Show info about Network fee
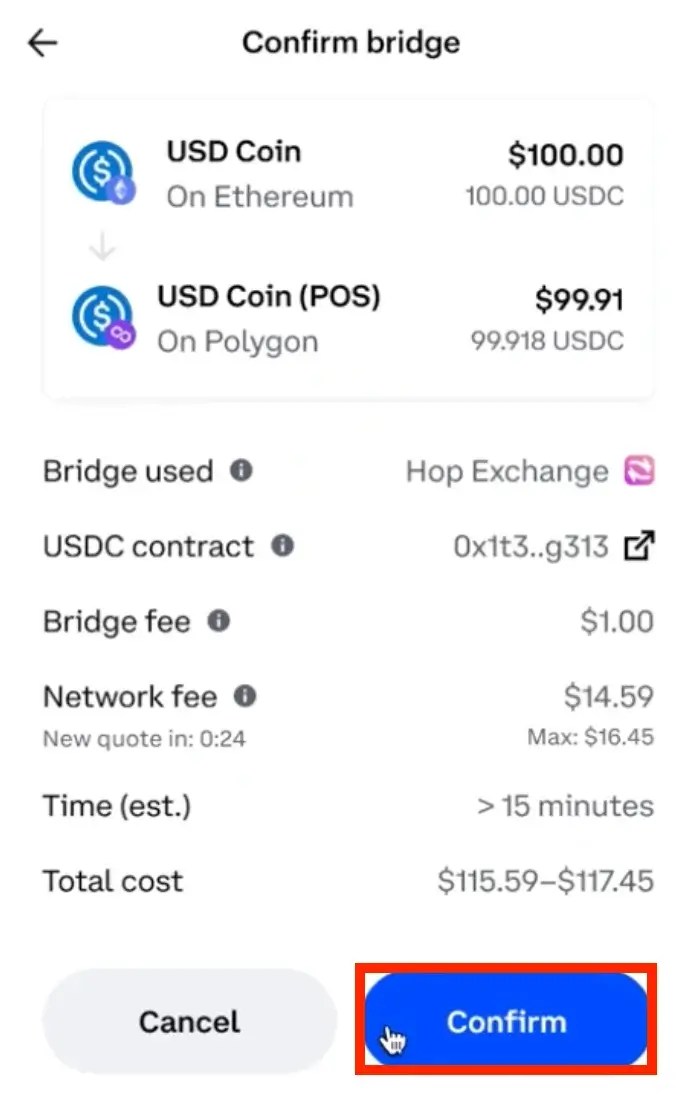This screenshot has height=1106, width=698. pos(245,695)
